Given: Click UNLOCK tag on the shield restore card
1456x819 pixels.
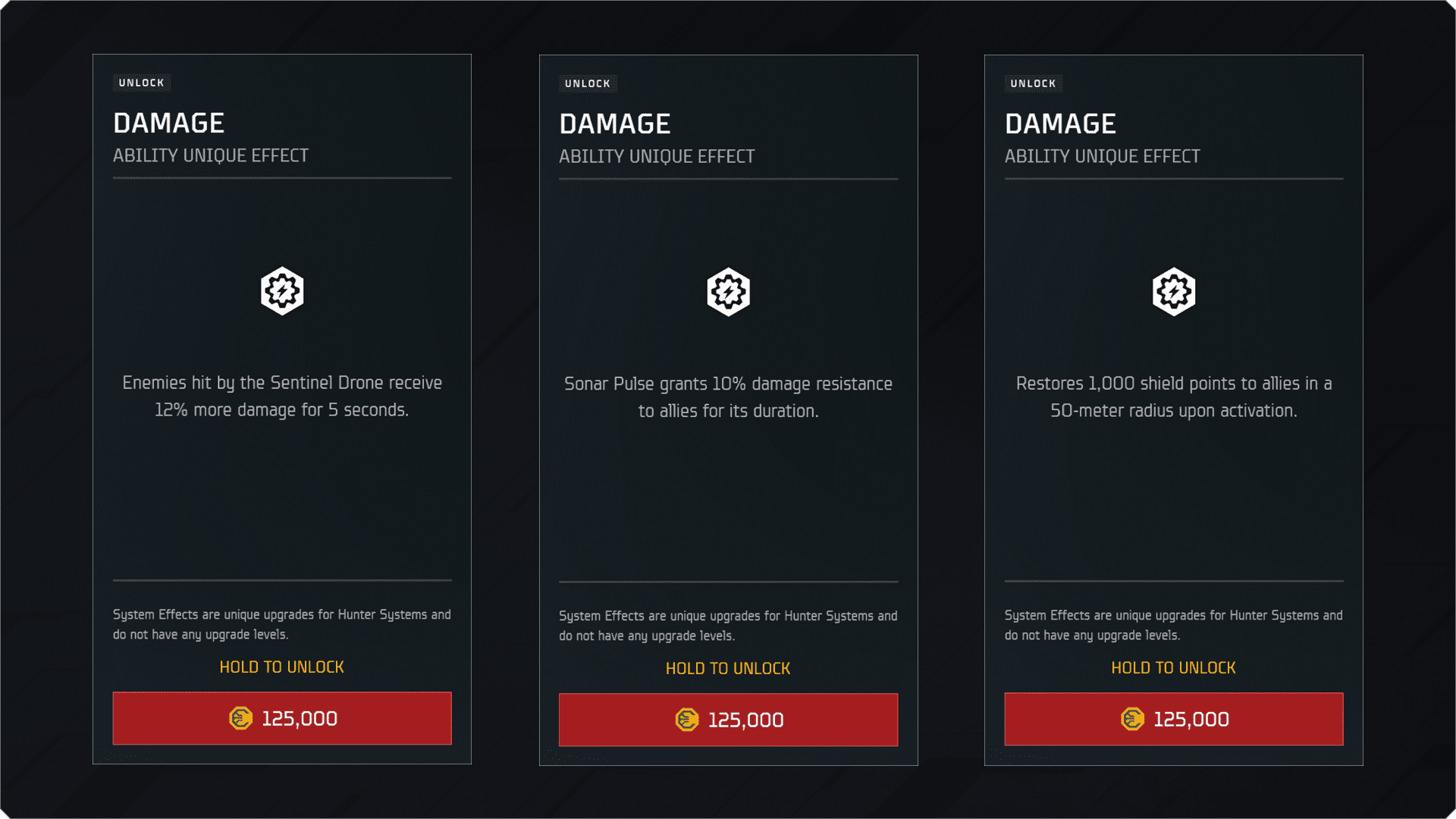Looking at the screenshot, I should (1034, 83).
